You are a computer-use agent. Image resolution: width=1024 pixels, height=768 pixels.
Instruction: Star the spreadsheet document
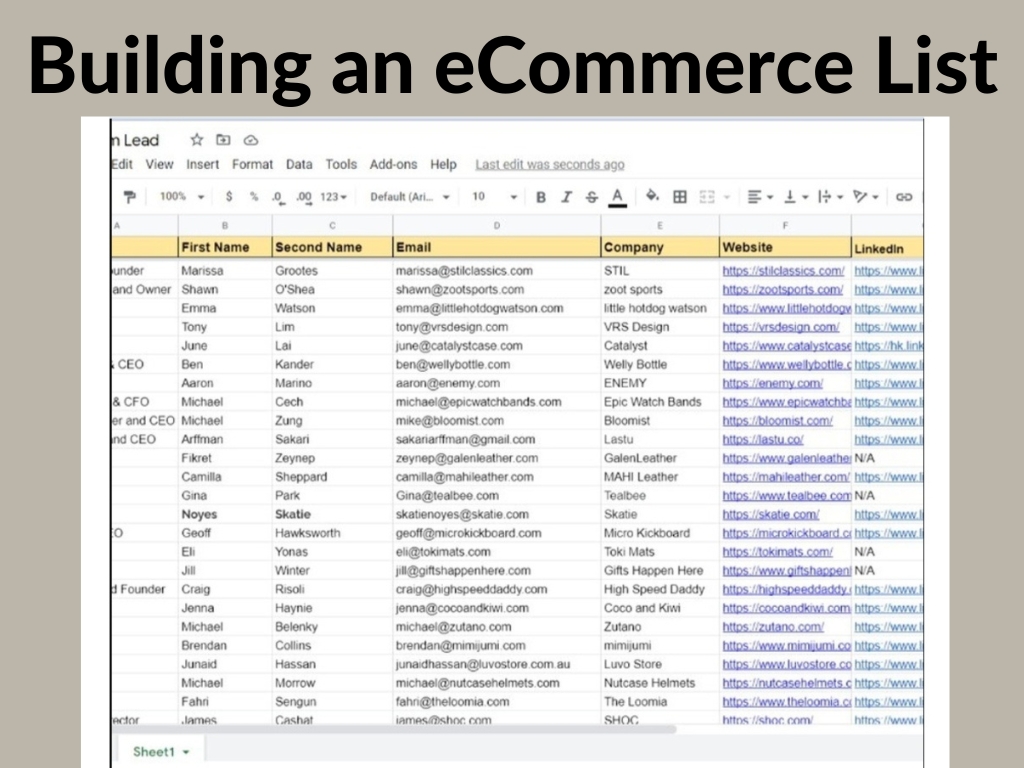[x=197, y=140]
